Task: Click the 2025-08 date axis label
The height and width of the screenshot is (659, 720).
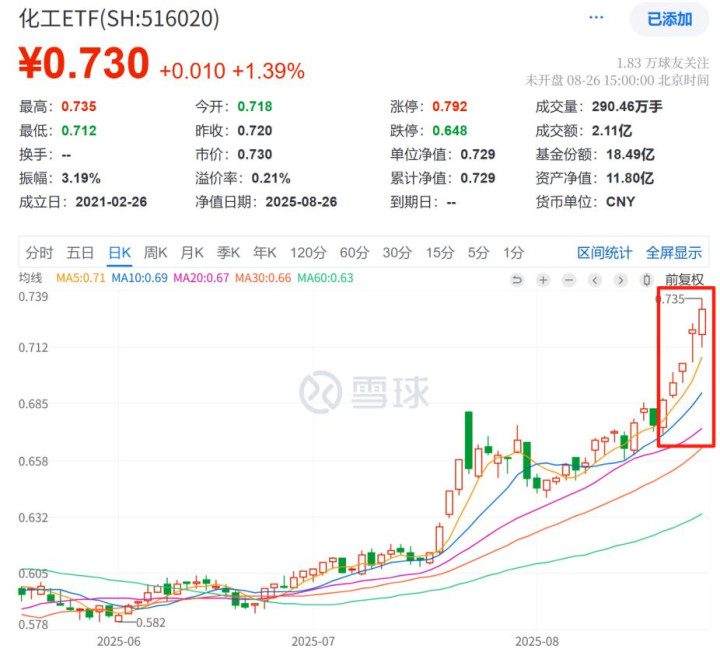Action: (x=537, y=641)
